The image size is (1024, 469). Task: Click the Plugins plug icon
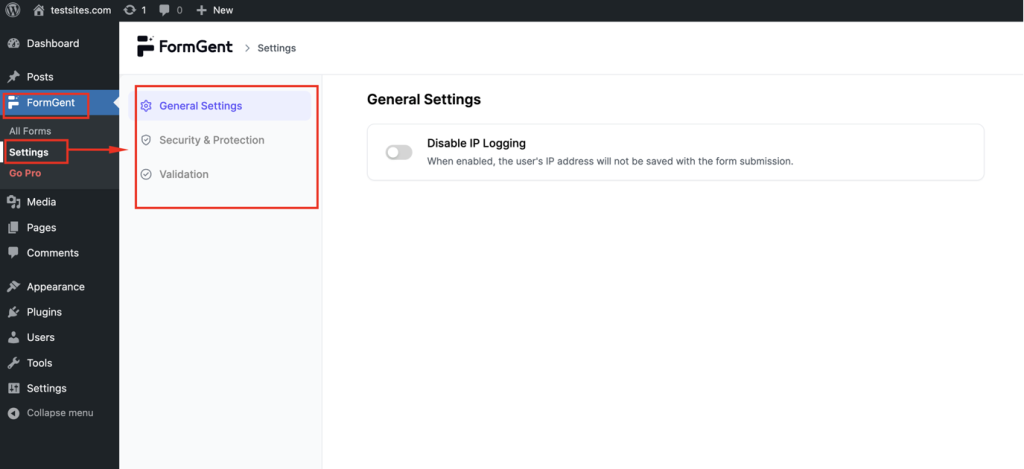tap(14, 312)
